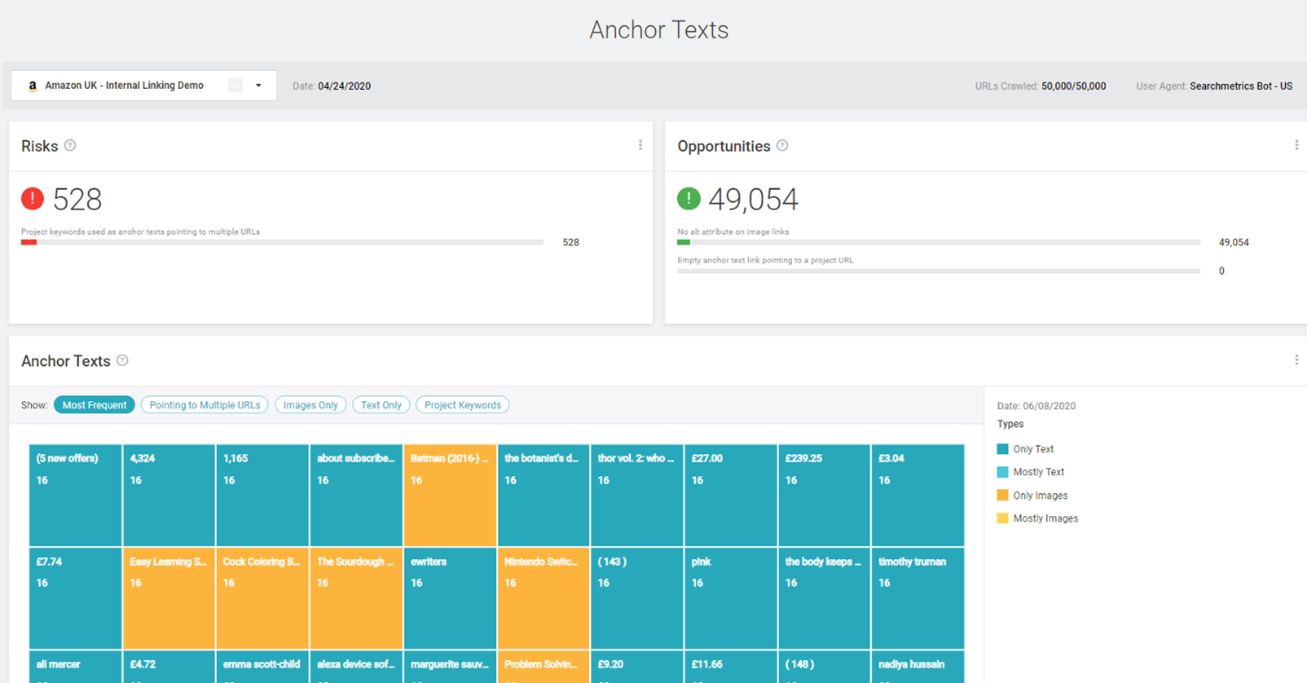Click the Mostly Images legend swatch
Image resolution: width=1307 pixels, height=683 pixels.
(1002, 518)
